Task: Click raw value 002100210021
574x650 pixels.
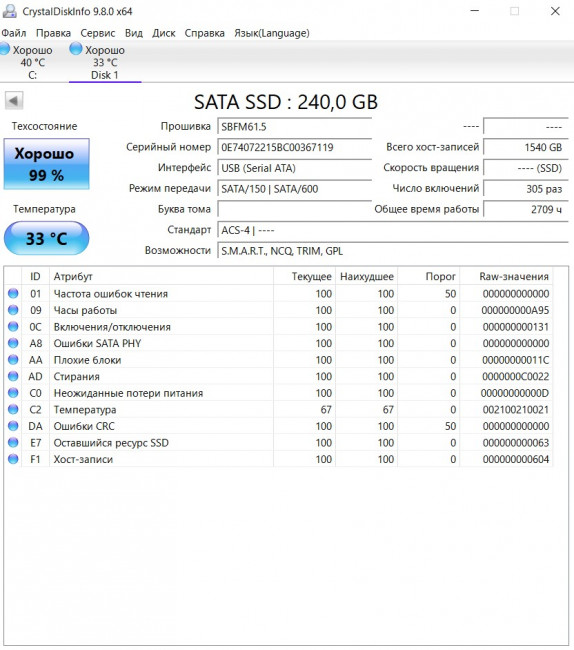Action: [515, 410]
